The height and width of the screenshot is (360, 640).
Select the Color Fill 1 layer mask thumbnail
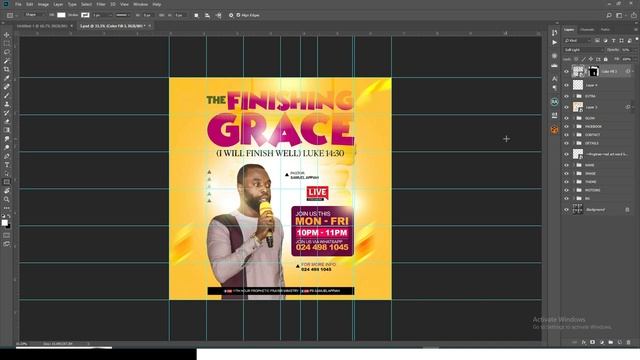[x=593, y=71]
